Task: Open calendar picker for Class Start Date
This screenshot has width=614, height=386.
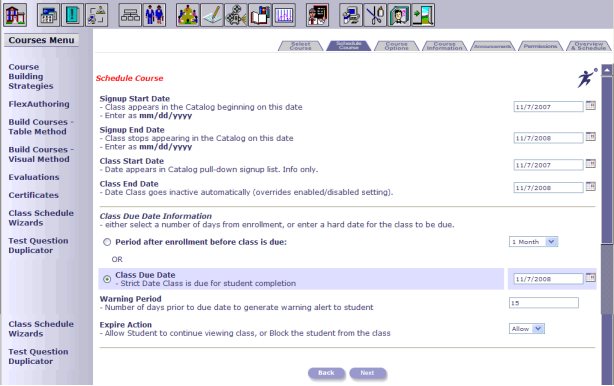Action: click(591, 164)
